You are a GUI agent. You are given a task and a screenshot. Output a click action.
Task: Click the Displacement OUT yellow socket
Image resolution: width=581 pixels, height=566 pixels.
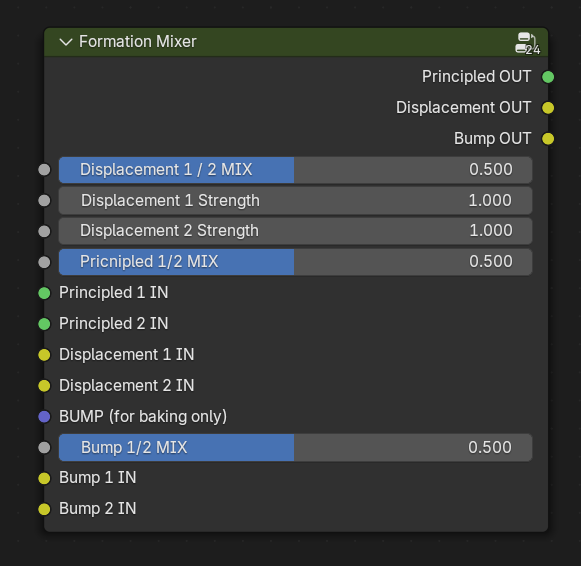pos(548,108)
